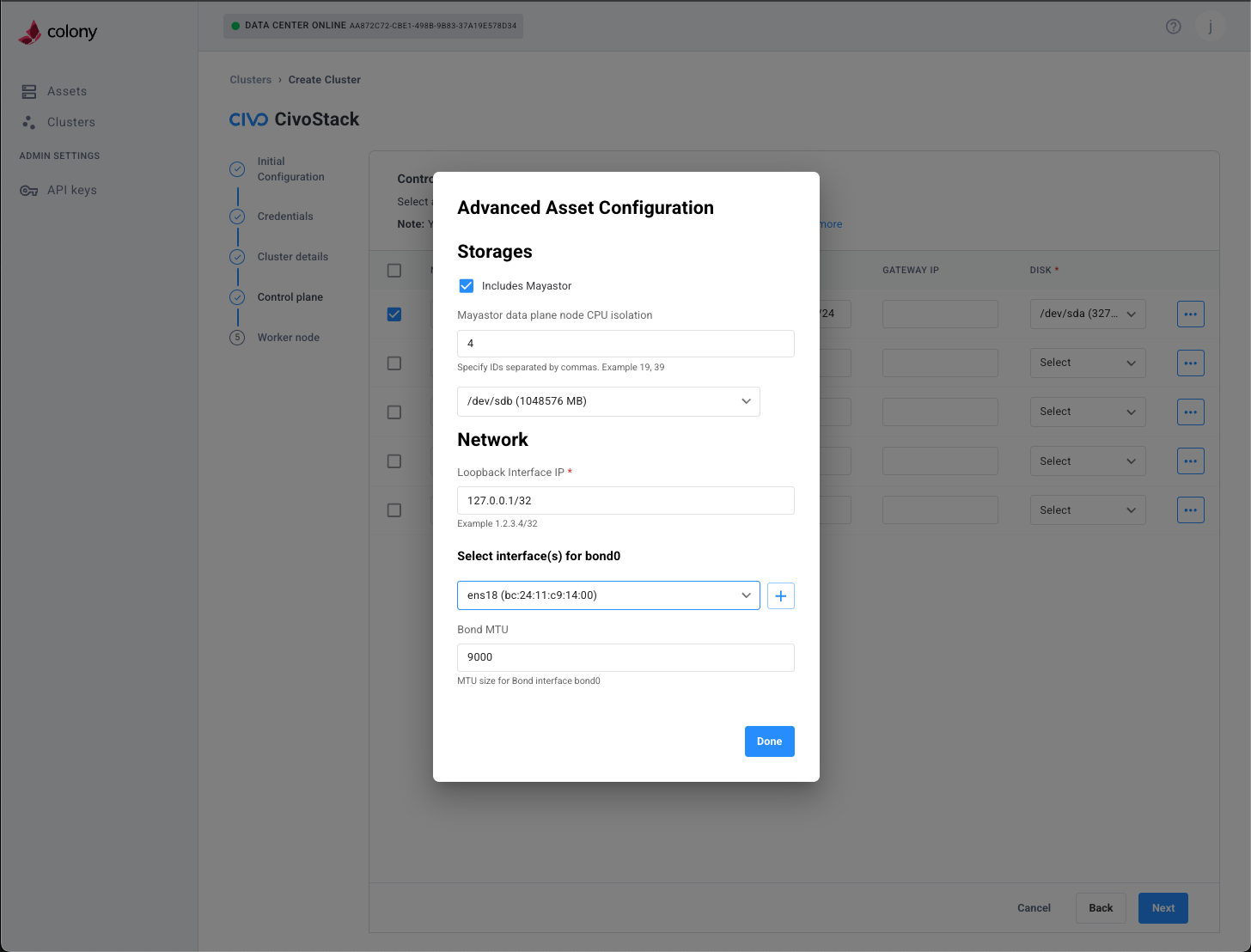Click the help question mark icon
This screenshot has width=1251, height=952.
pyautogui.click(x=1173, y=26)
